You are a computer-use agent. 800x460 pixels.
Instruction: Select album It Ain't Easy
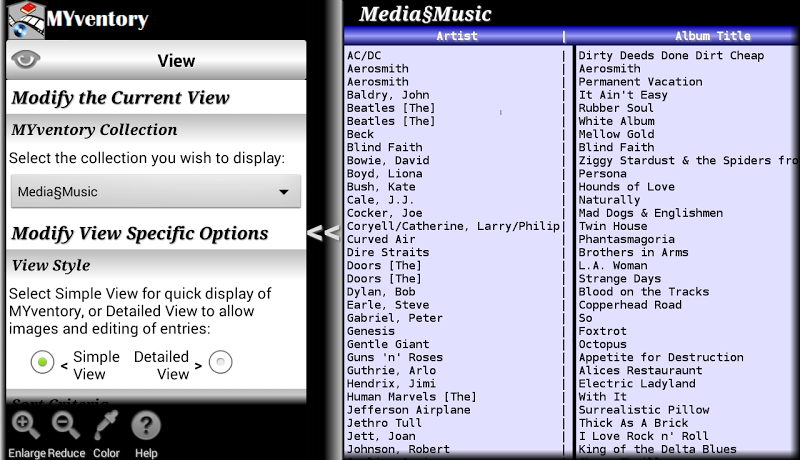(x=623, y=95)
